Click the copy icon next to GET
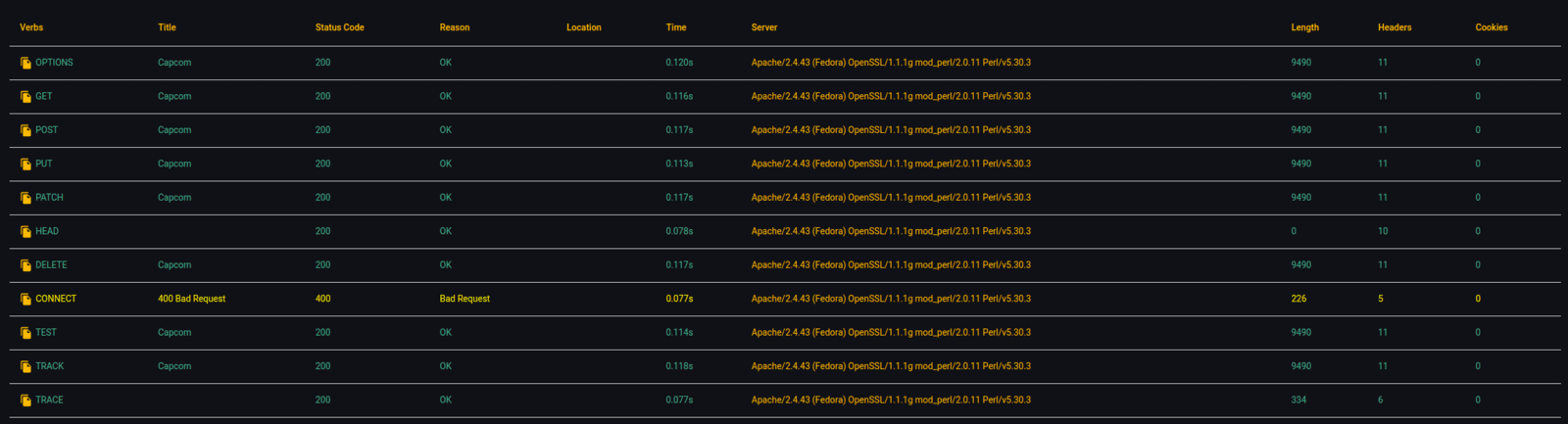The image size is (1568, 424). (25, 97)
